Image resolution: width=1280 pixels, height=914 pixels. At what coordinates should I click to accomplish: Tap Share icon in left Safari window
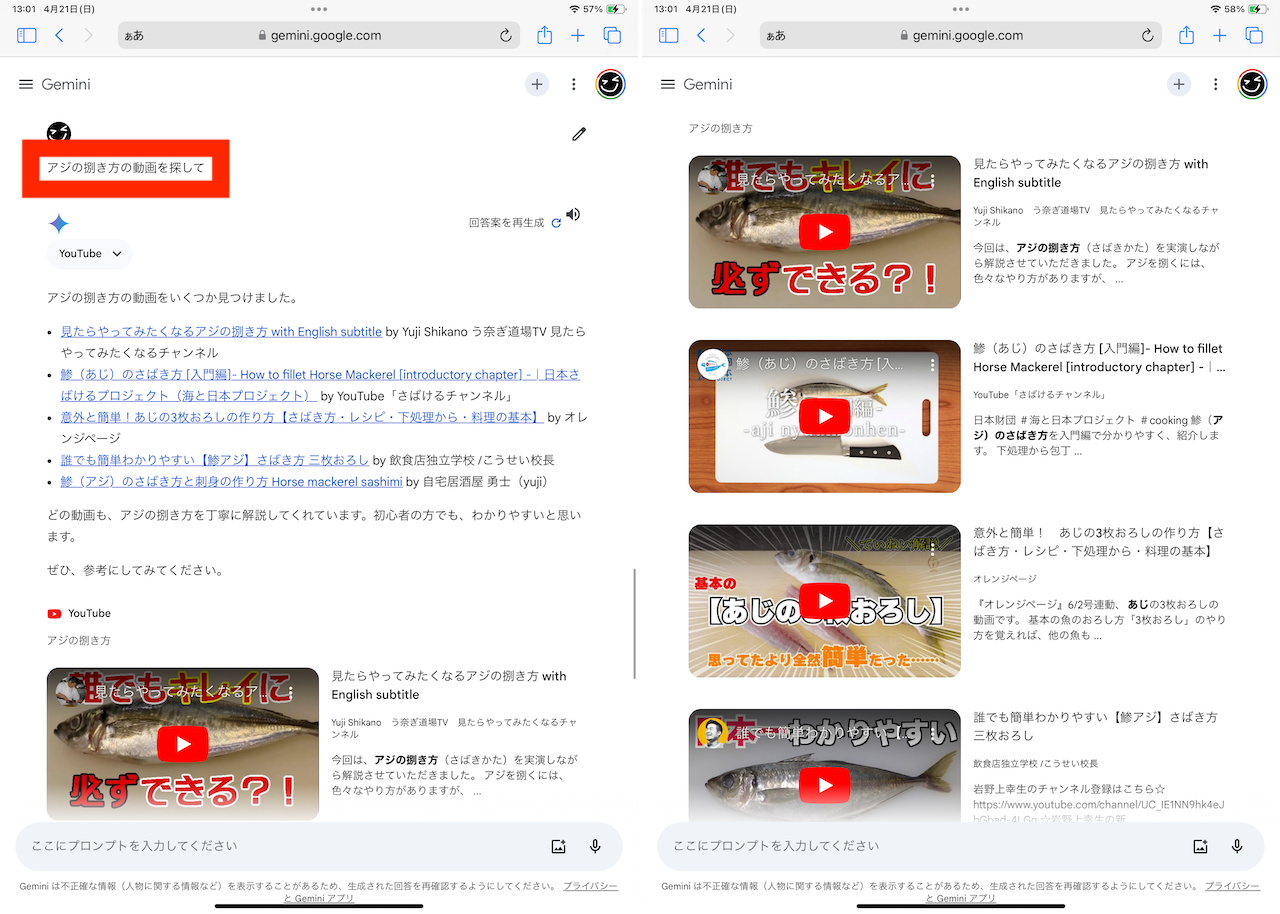[544, 35]
